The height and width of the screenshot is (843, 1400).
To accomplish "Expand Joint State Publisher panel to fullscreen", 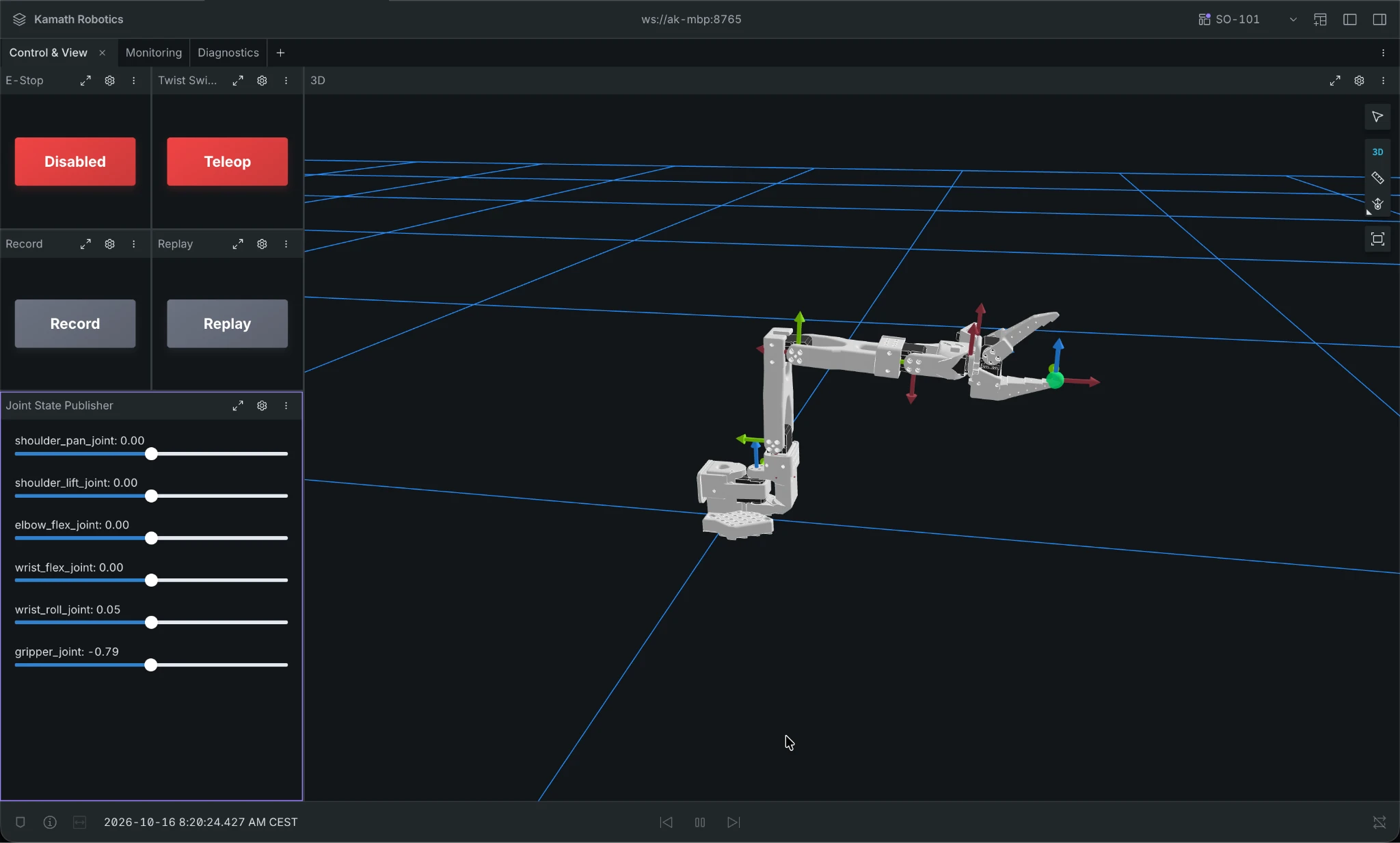I will click(238, 406).
